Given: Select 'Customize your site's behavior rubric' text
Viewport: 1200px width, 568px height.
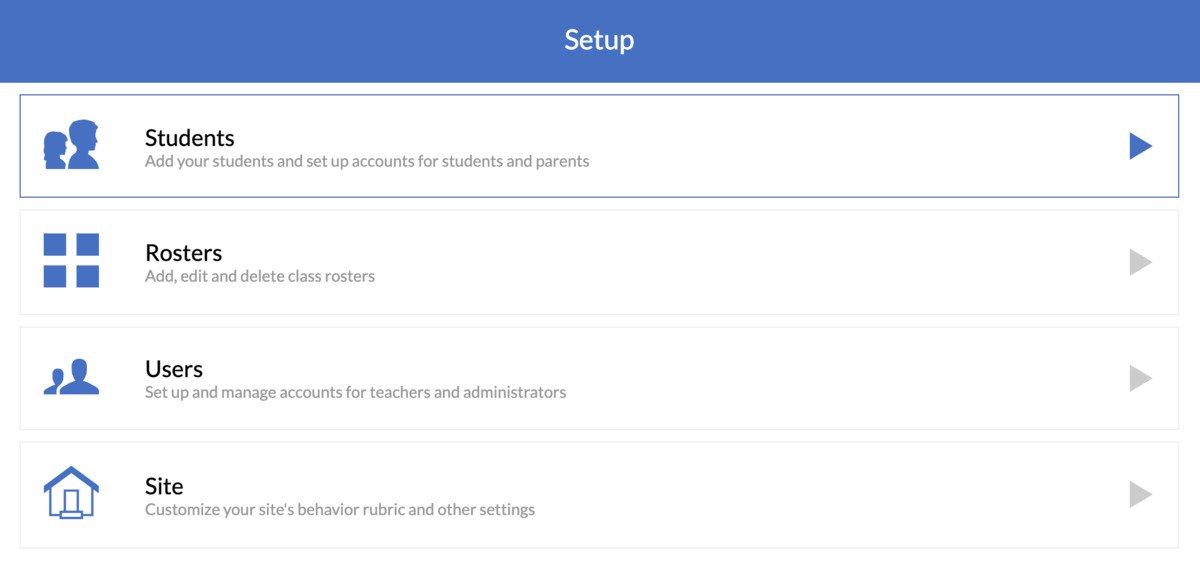Looking at the screenshot, I should [340, 510].
